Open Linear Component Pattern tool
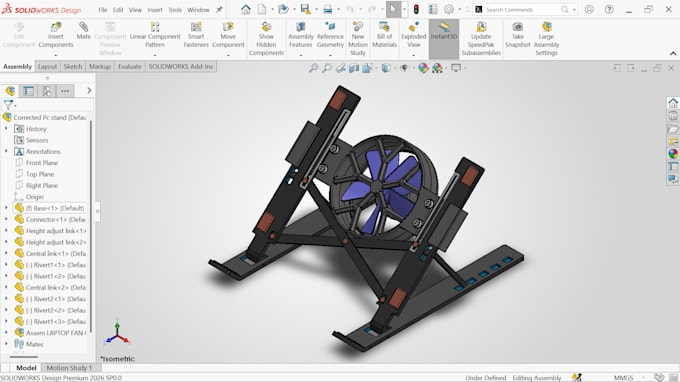The width and height of the screenshot is (680, 382). pos(155,36)
